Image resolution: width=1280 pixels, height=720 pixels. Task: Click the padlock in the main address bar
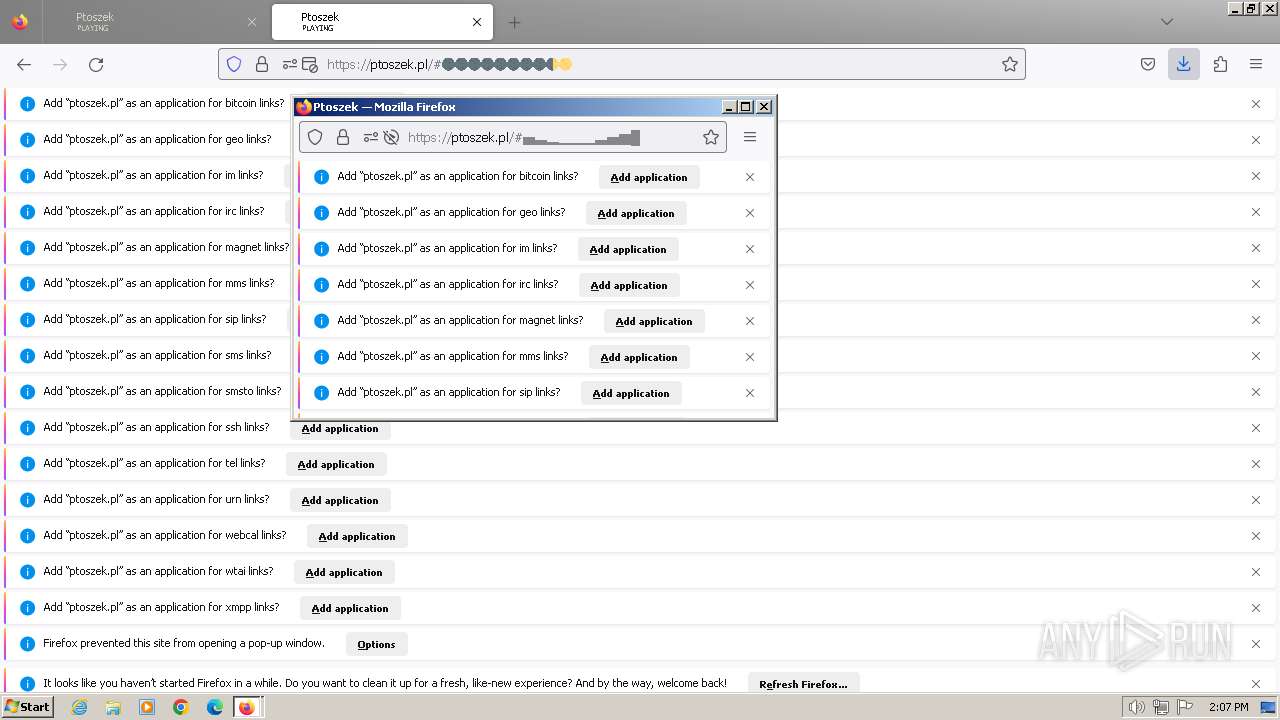pos(262,64)
